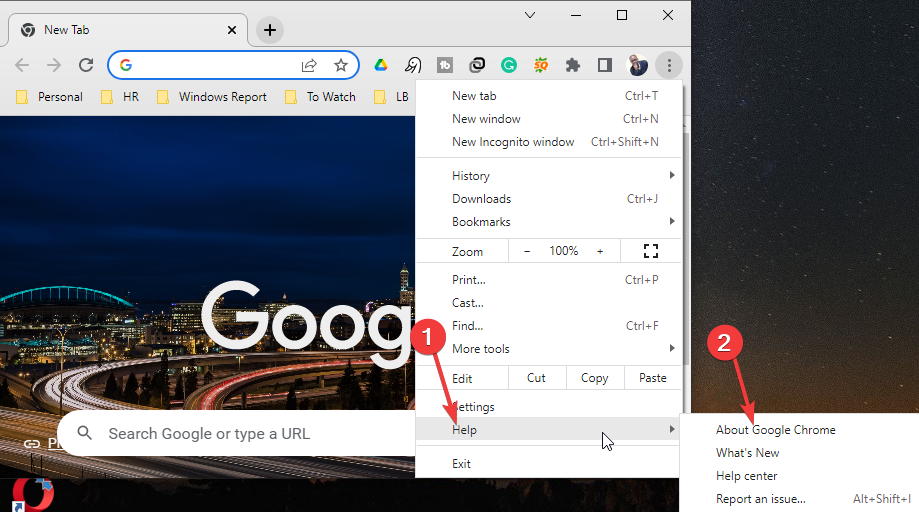Choose Cast from the menu
The height and width of the screenshot is (512, 919).
pyautogui.click(x=549, y=303)
